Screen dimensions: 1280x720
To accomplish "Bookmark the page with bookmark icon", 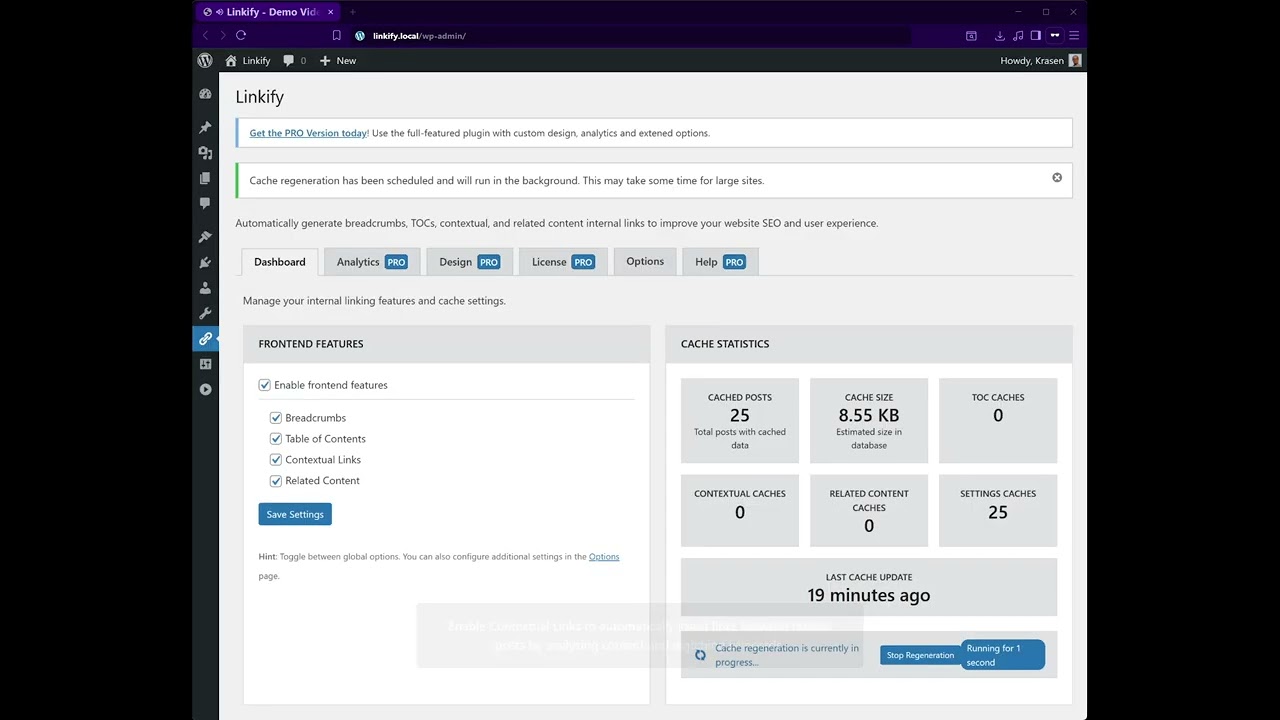I will pos(337,35).
